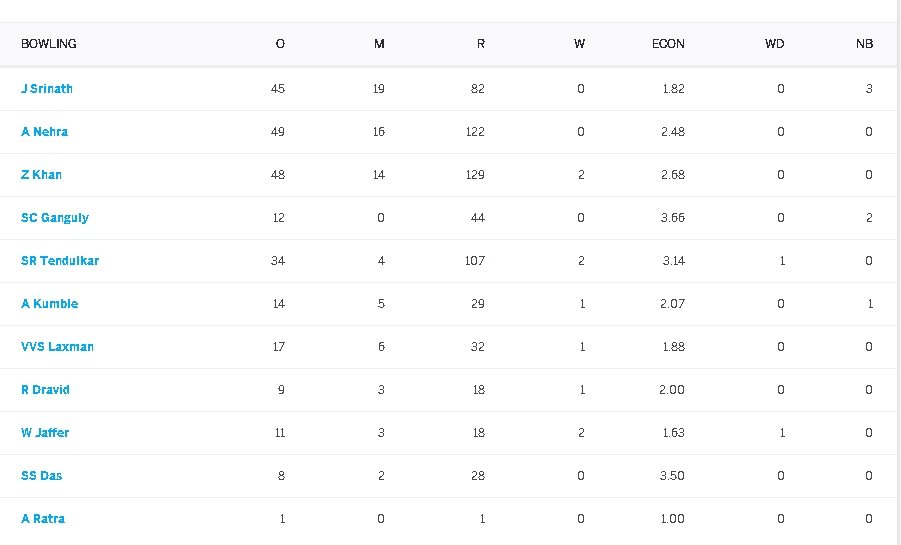Click SC Ganguly economy value 3.66
Screen dimensions: 901x545
tap(673, 218)
